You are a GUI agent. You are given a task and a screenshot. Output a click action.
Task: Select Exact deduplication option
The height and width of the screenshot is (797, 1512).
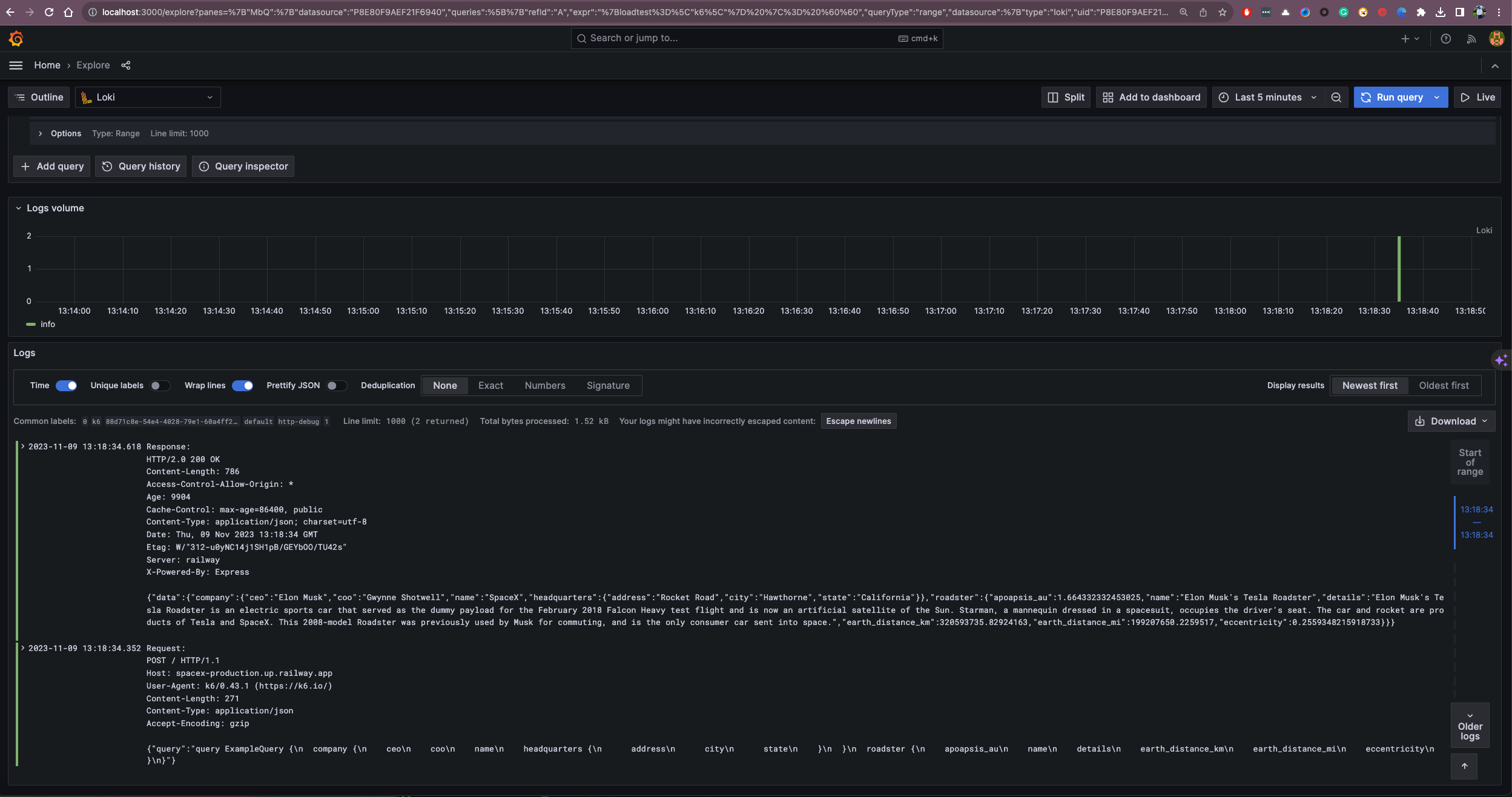click(x=490, y=386)
